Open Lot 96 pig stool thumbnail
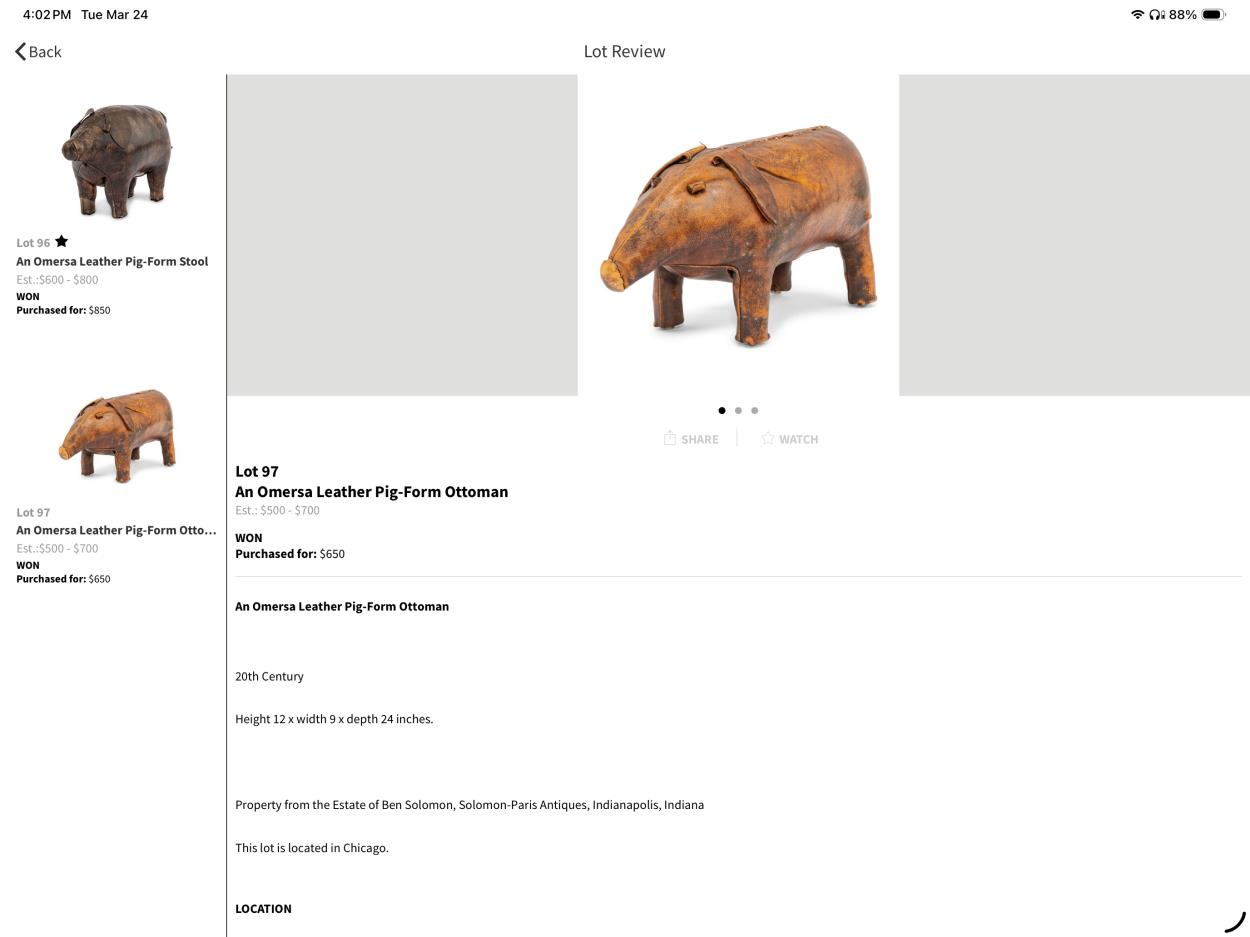This screenshot has width=1250, height=937. [117, 160]
